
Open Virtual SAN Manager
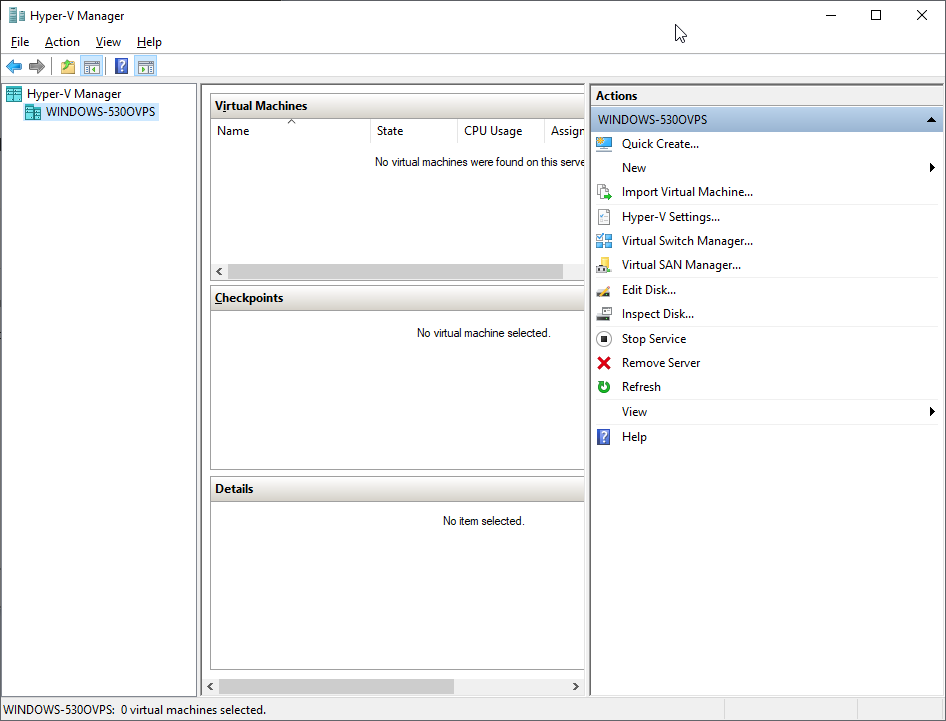(680, 265)
